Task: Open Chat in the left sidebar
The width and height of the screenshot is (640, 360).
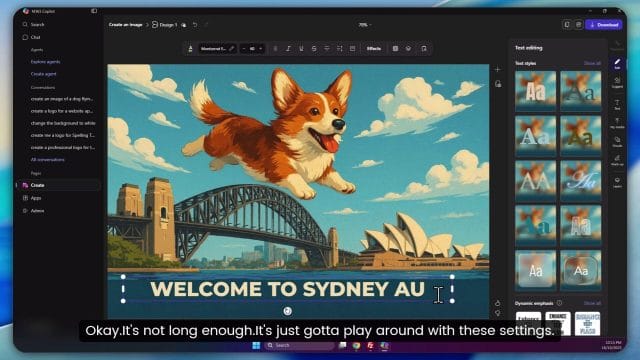Action: click(36, 37)
